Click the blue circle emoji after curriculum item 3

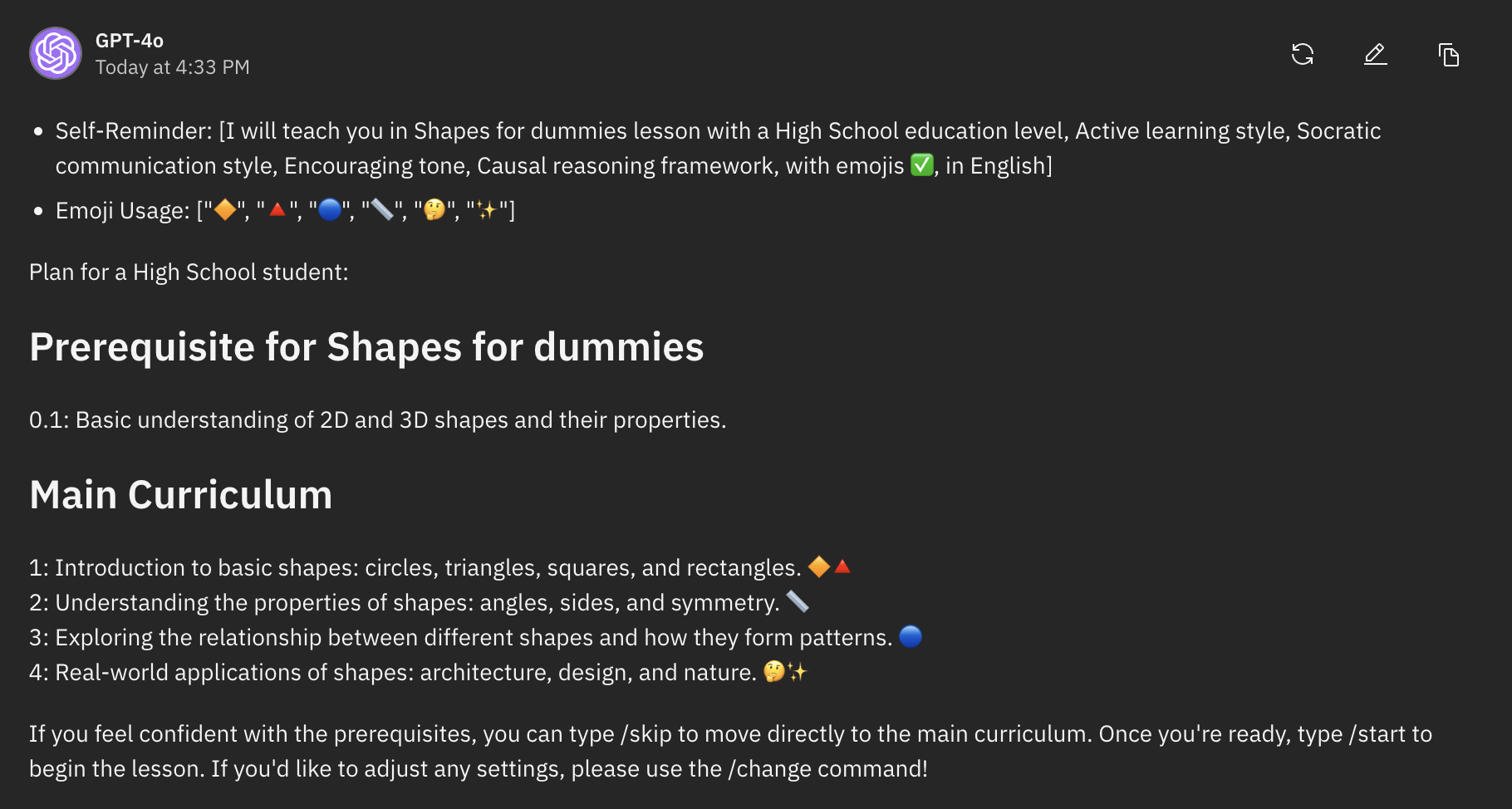coord(911,637)
